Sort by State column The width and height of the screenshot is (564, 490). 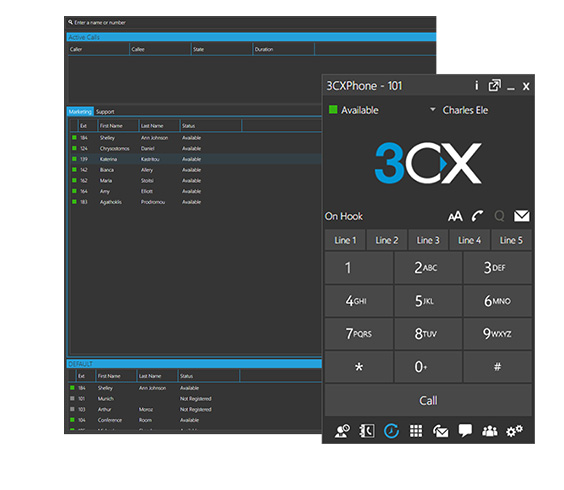[x=222, y=49]
